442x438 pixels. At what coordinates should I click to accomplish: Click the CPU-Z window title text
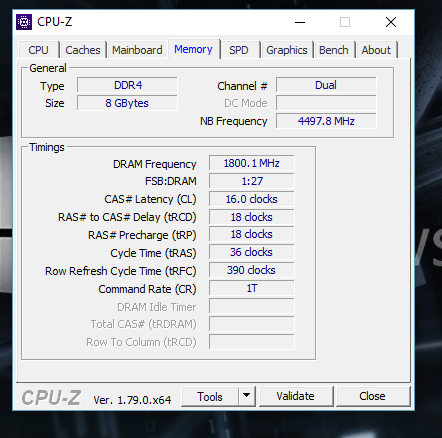54,22
